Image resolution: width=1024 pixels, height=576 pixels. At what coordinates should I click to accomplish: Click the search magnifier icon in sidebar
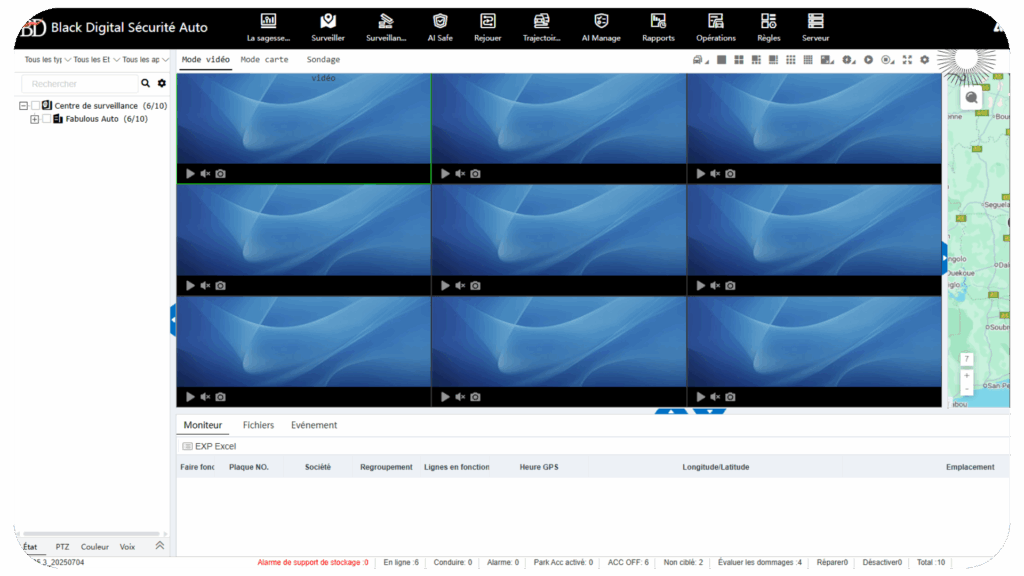pos(146,83)
